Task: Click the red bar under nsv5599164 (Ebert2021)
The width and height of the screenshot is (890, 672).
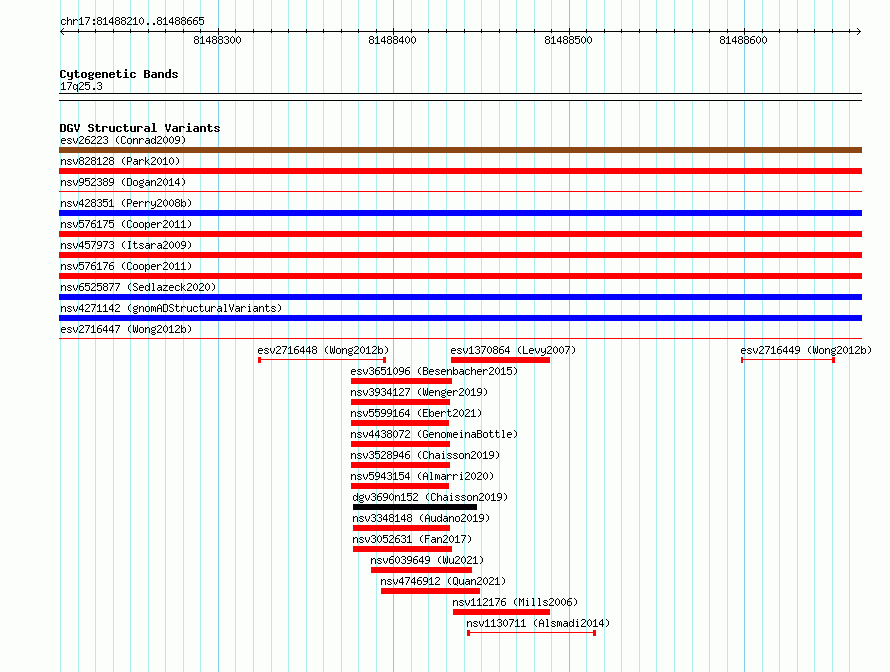Action: click(x=400, y=423)
